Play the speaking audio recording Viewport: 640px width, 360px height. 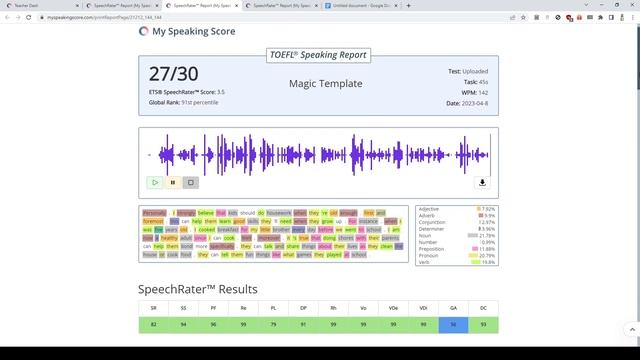click(155, 182)
